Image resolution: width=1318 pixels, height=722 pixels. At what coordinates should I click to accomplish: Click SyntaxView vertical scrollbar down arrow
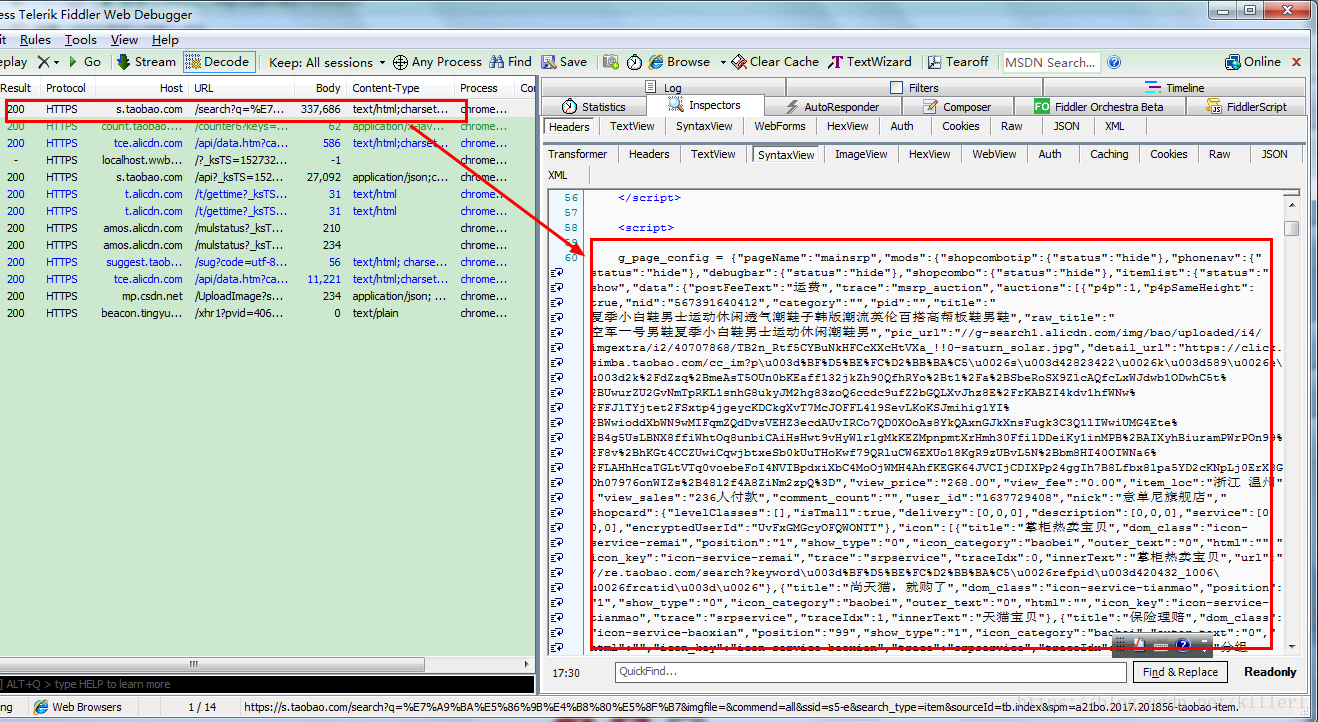pyautogui.click(x=1292, y=646)
